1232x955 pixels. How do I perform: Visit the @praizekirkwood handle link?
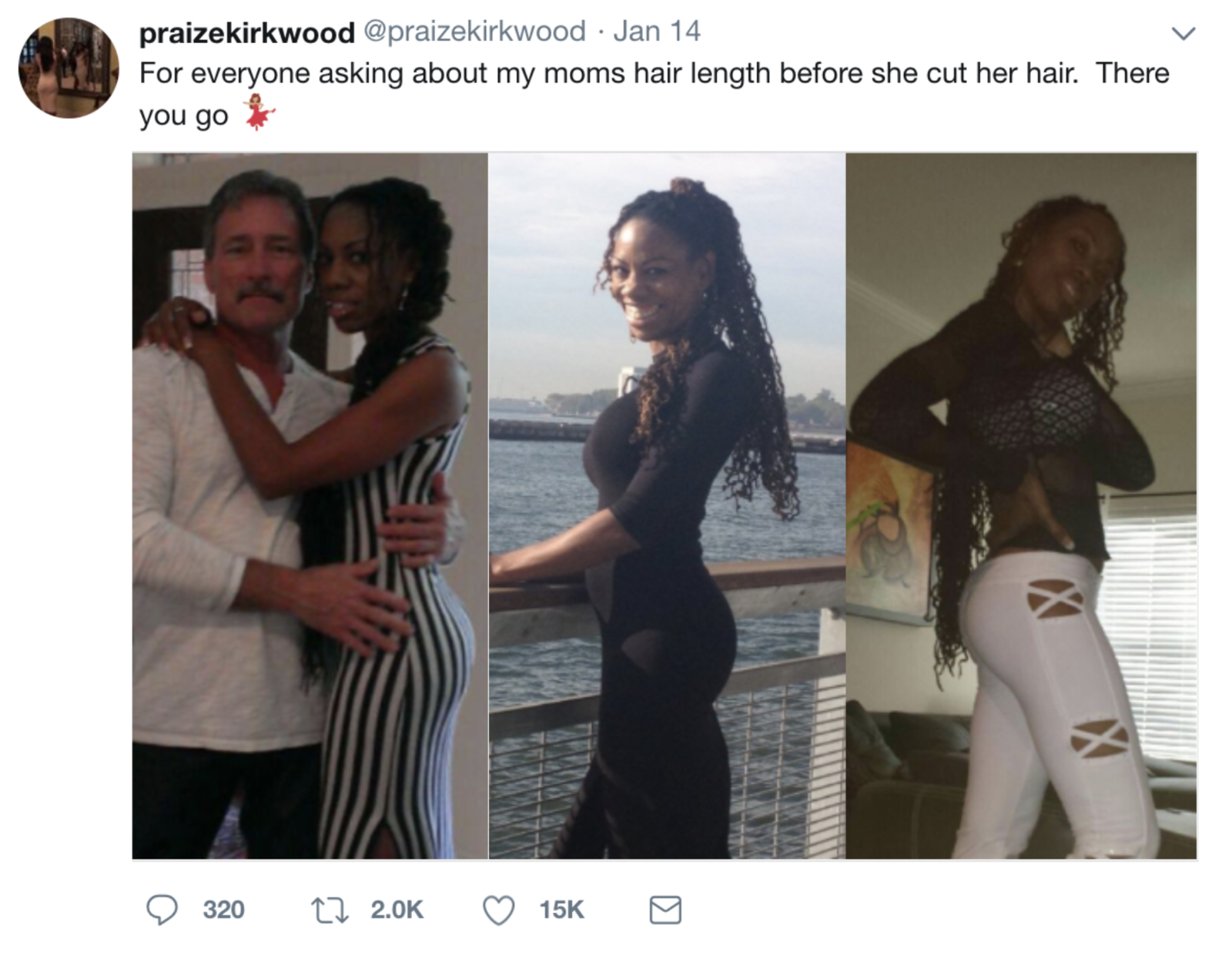[474, 32]
